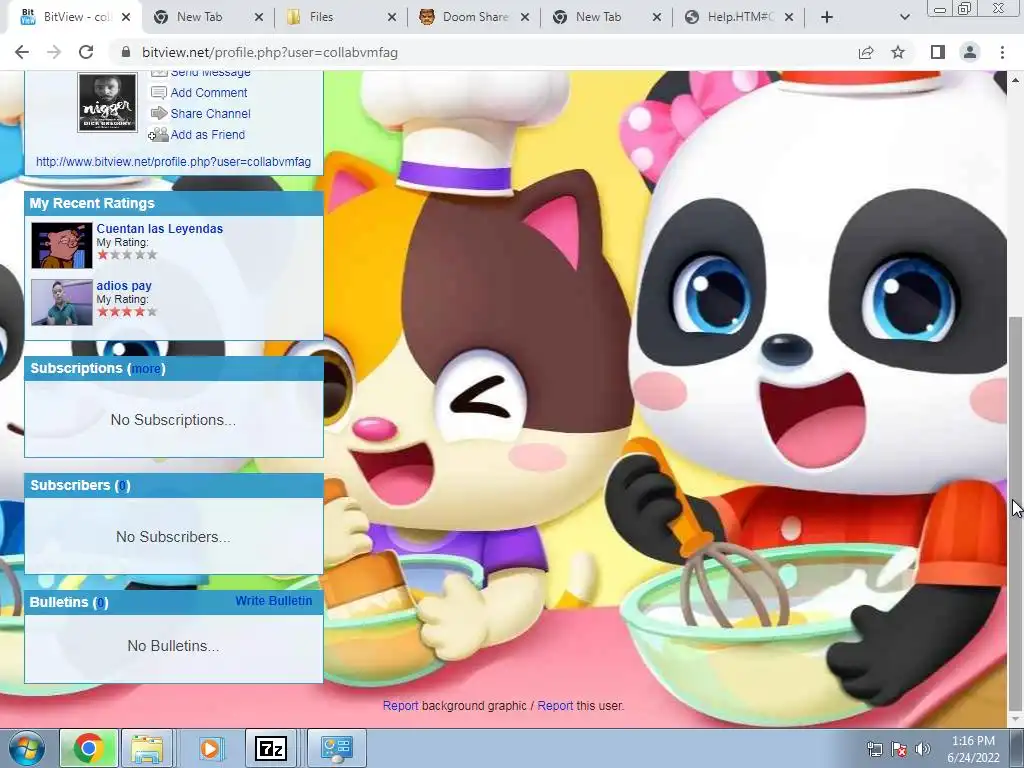Open Chrome three-dot menu
Viewport: 1024px width, 768px height.
coord(1002,52)
